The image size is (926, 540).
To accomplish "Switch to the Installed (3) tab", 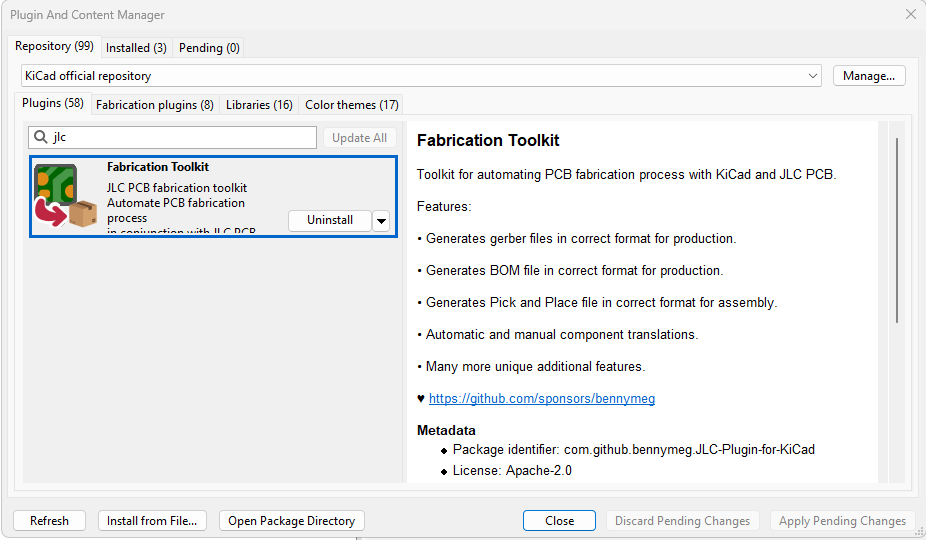I will pyautogui.click(x=136, y=47).
